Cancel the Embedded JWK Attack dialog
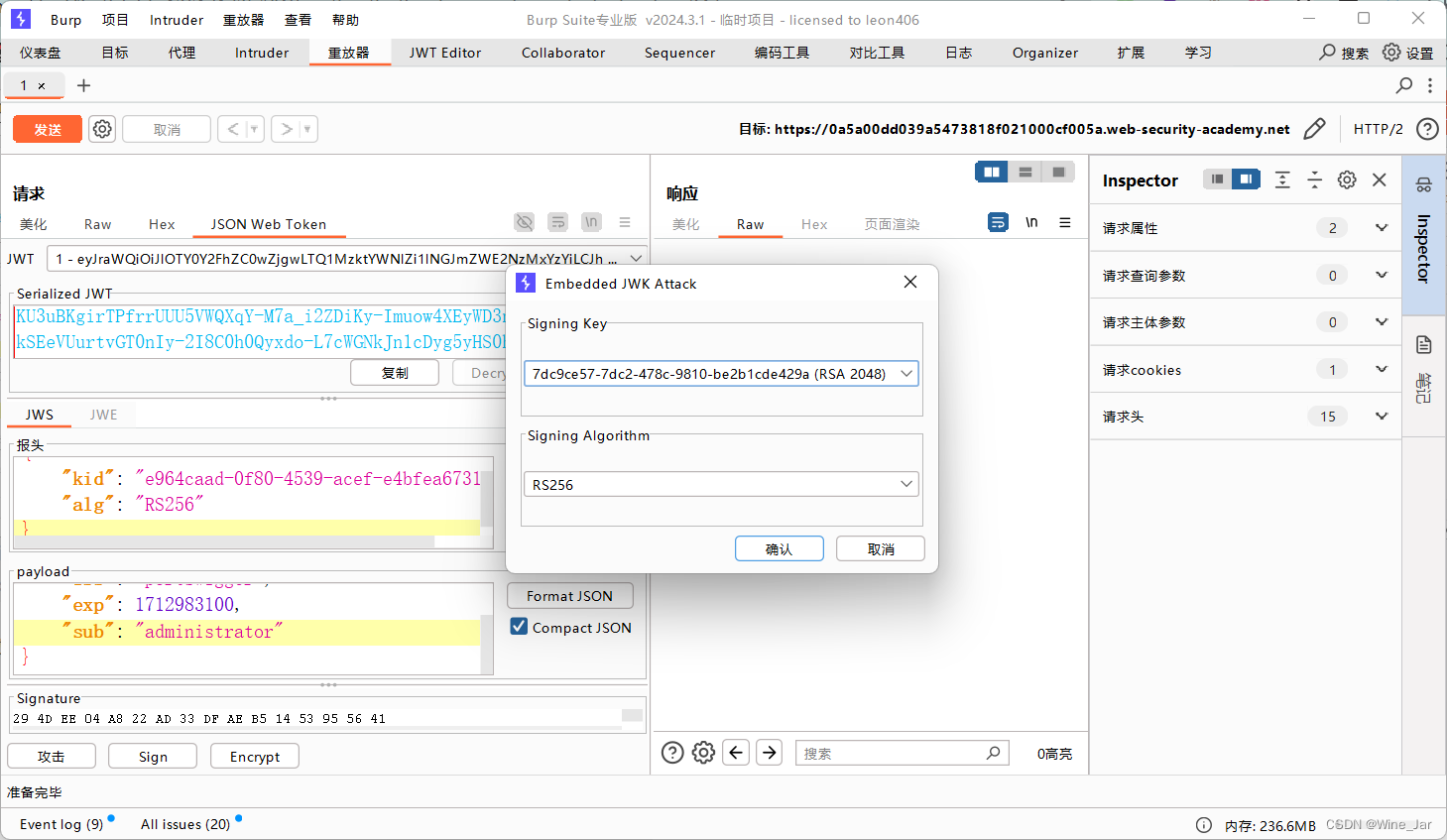 (x=881, y=548)
